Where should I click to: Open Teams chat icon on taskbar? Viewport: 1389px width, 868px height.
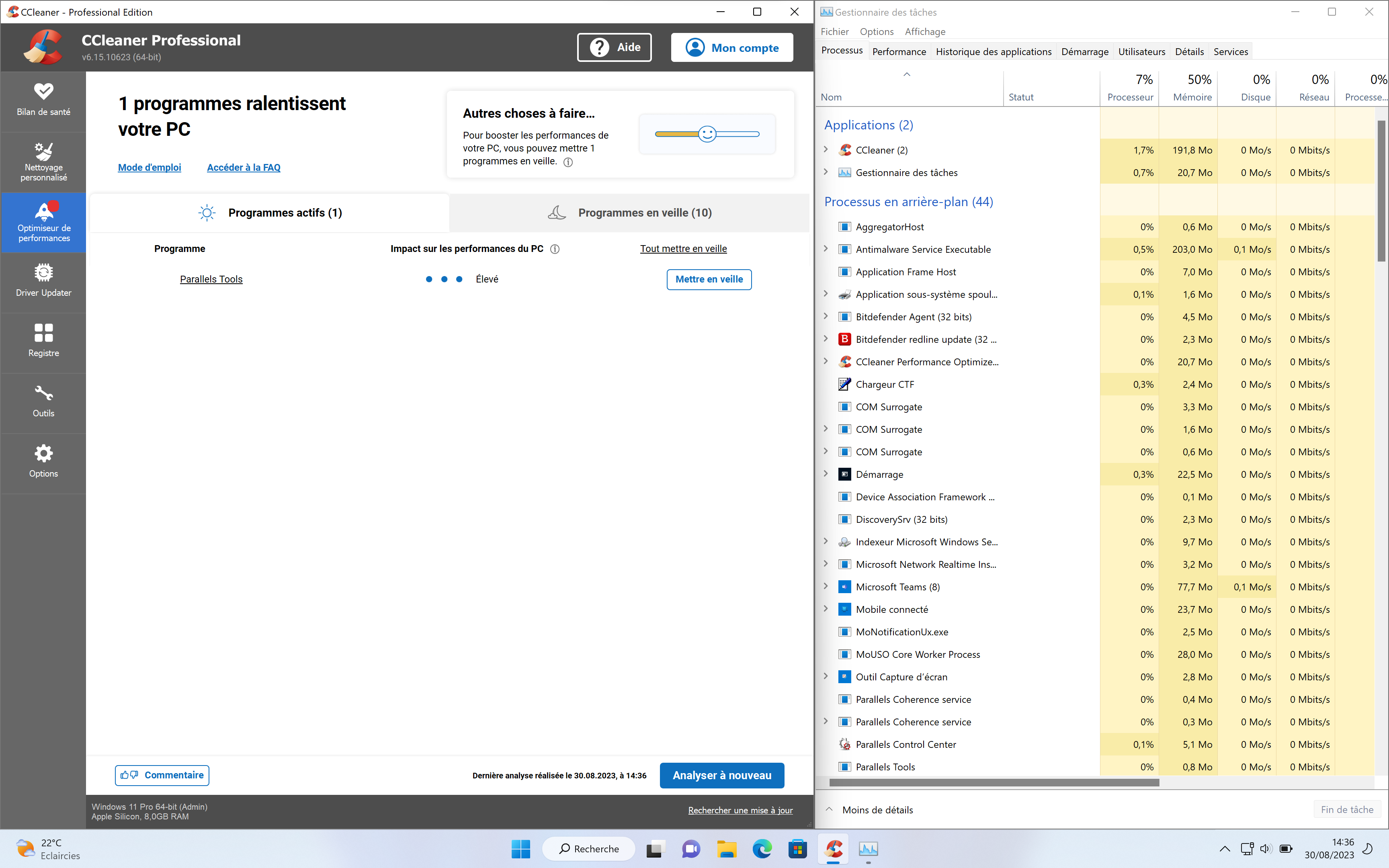[691, 848]
